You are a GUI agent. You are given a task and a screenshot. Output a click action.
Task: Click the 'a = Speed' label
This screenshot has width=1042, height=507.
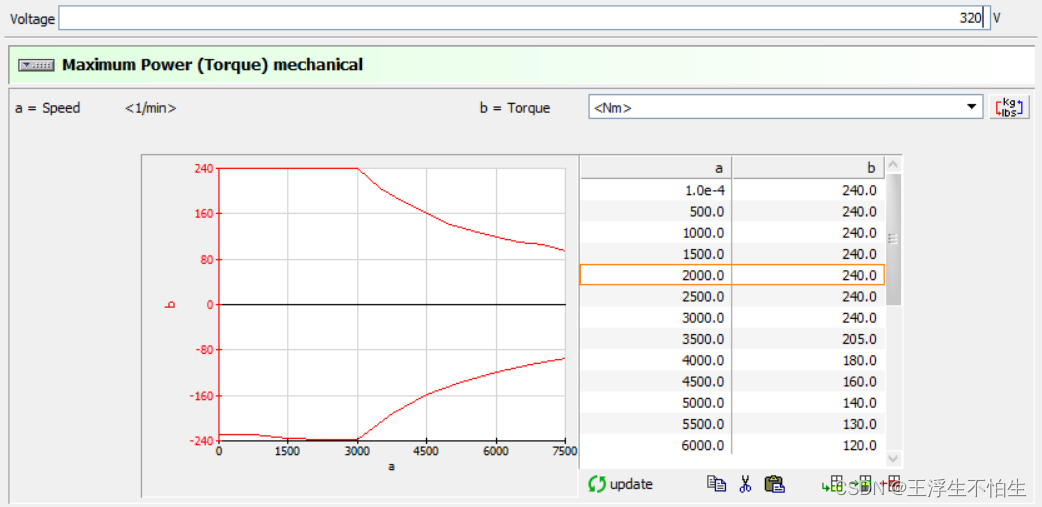pos(47,108)
